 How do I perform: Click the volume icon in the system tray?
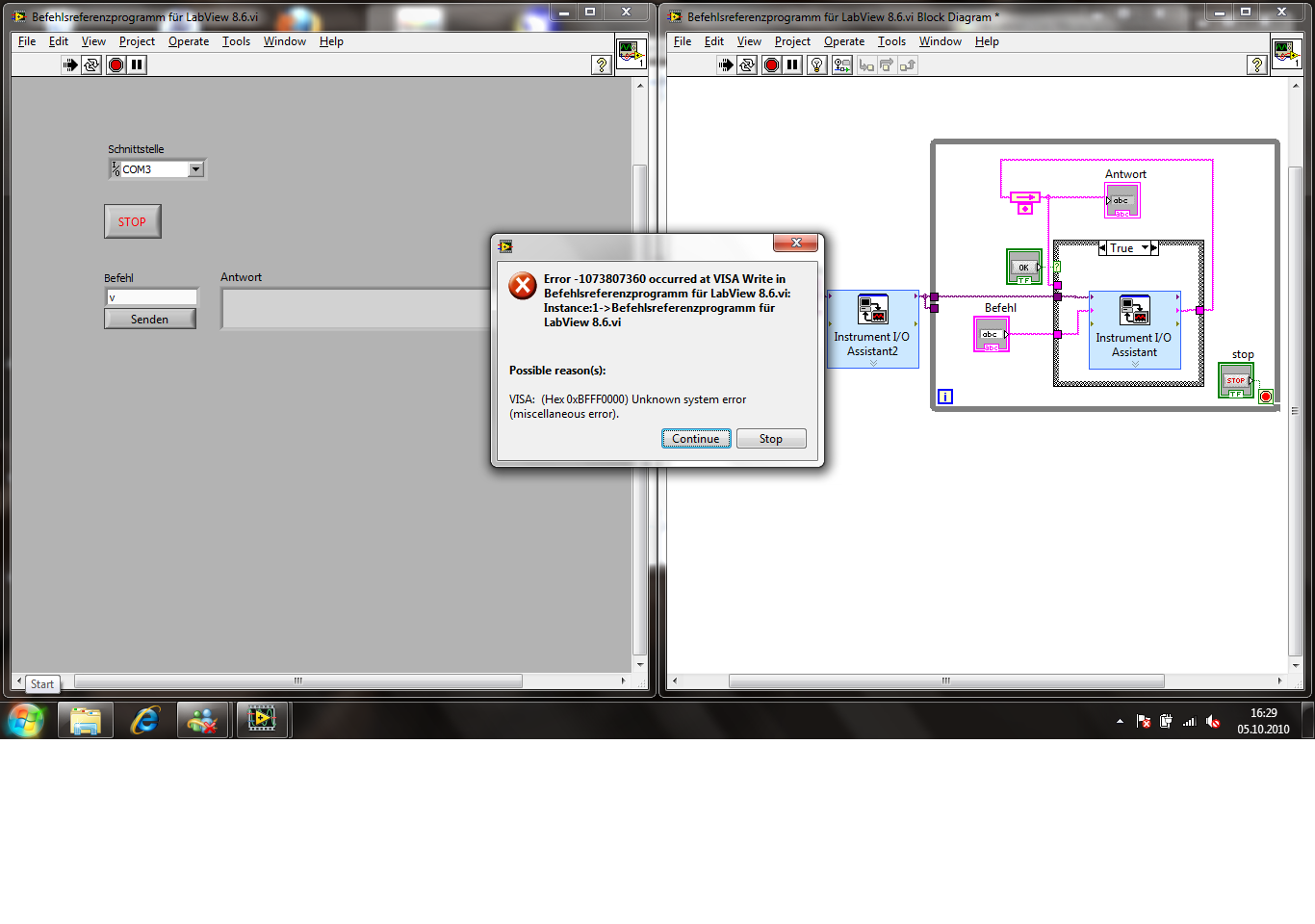tap(1213, 721)
